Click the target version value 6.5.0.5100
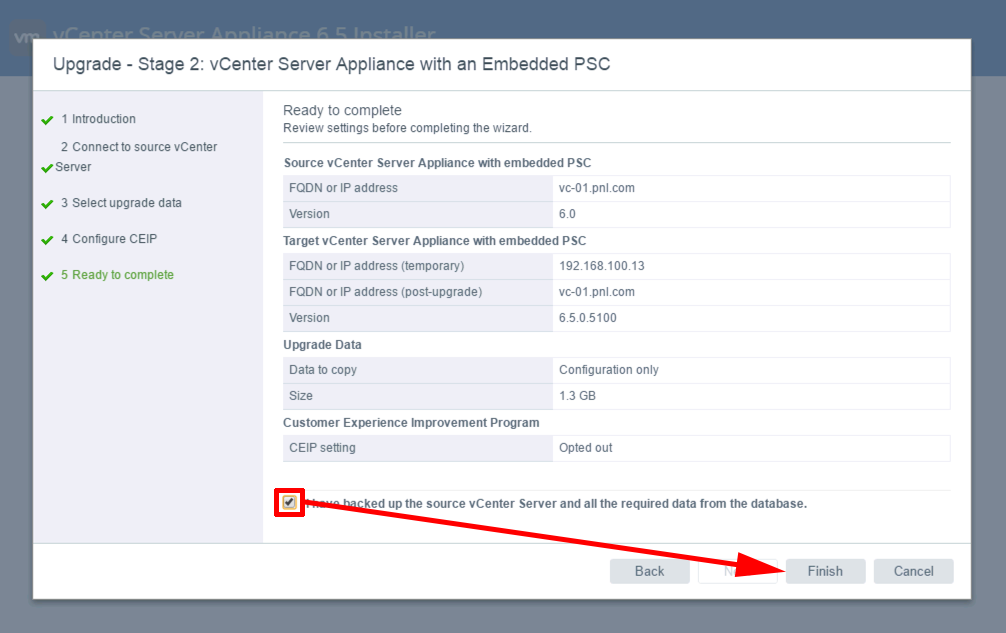The width and height of the screenshot is (1006, 633). (x=588, y=317)
